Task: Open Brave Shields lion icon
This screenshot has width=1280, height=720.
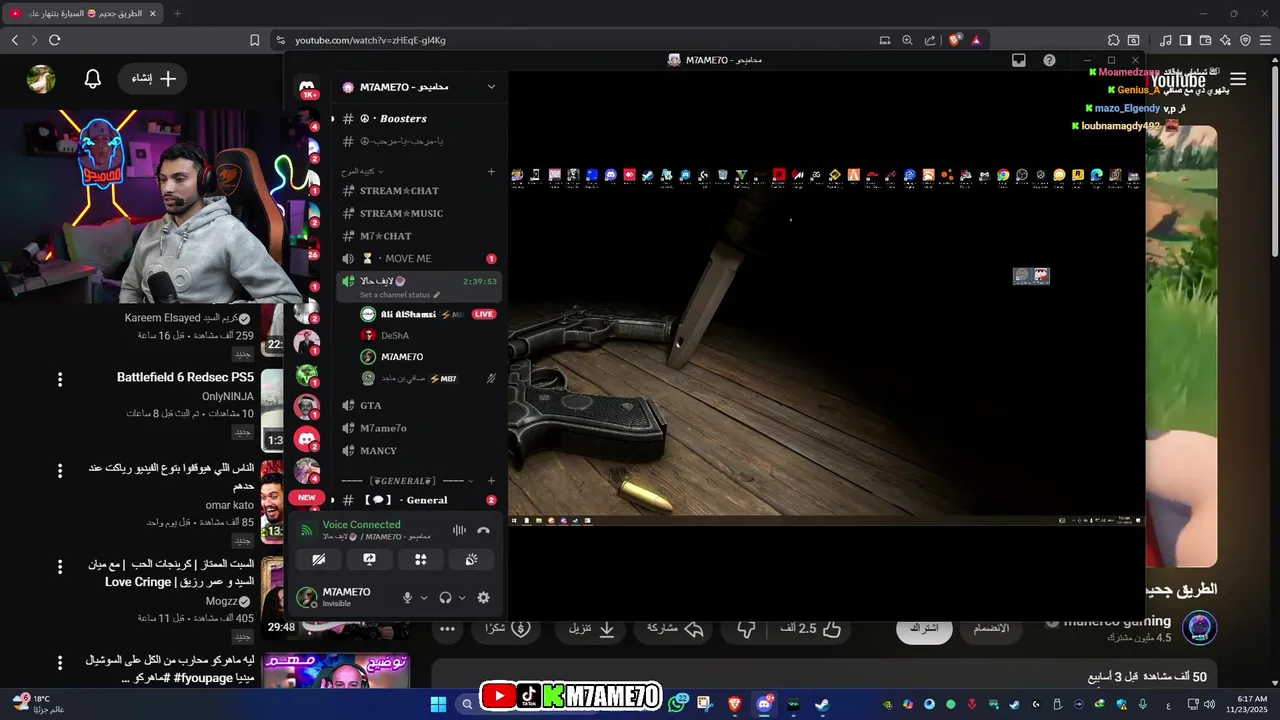Action: (x=955, y=40)
